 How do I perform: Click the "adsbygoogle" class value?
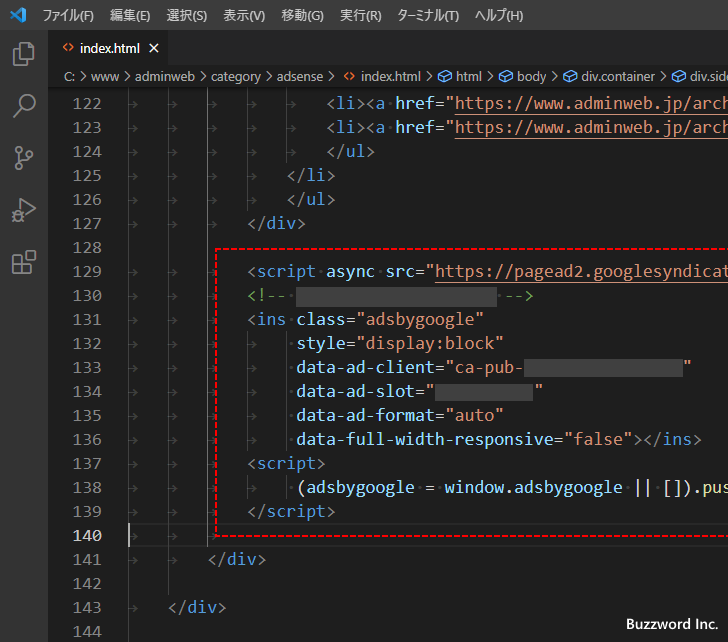pos(420,320)
